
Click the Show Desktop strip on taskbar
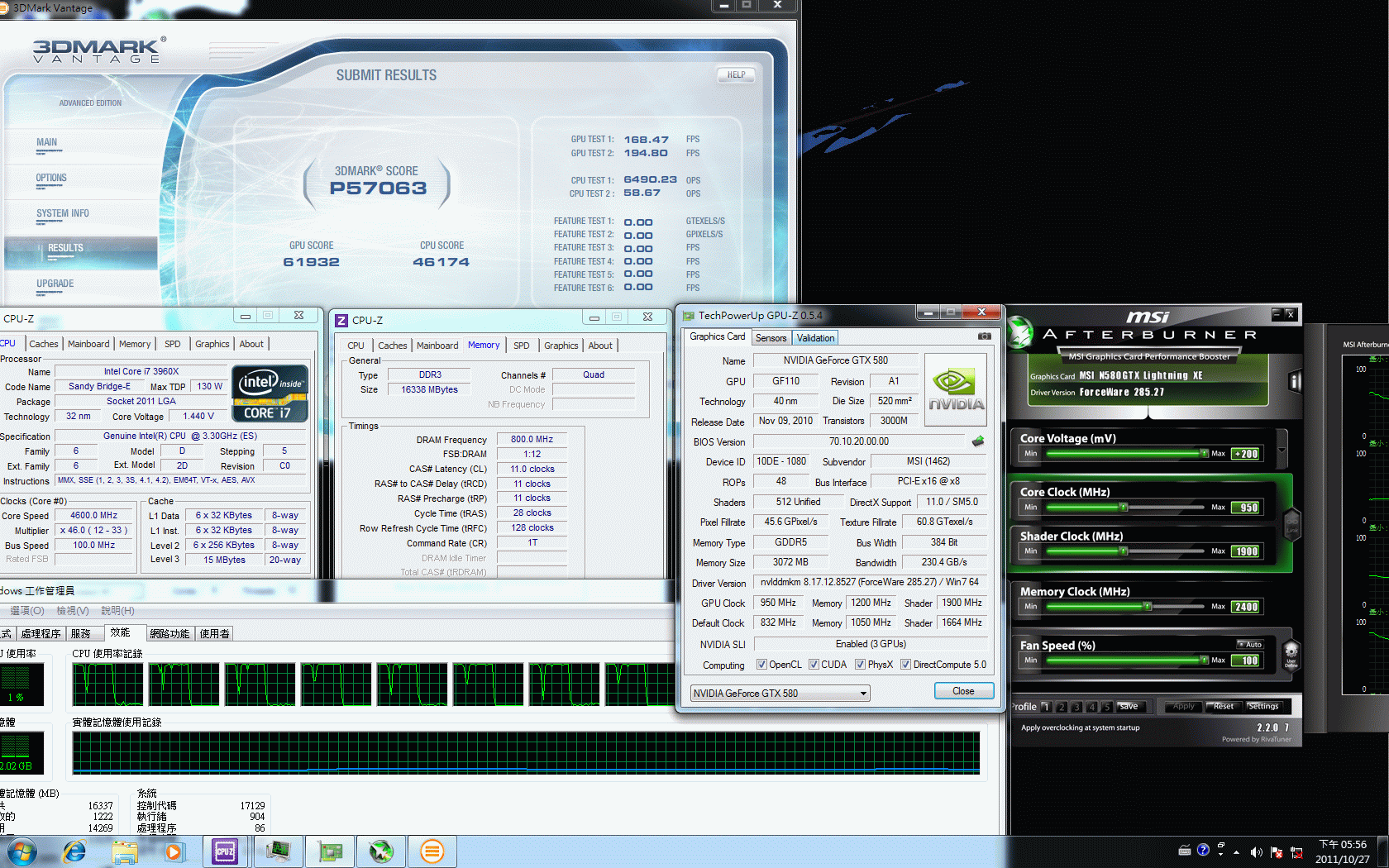click(x=1382, y=851)
